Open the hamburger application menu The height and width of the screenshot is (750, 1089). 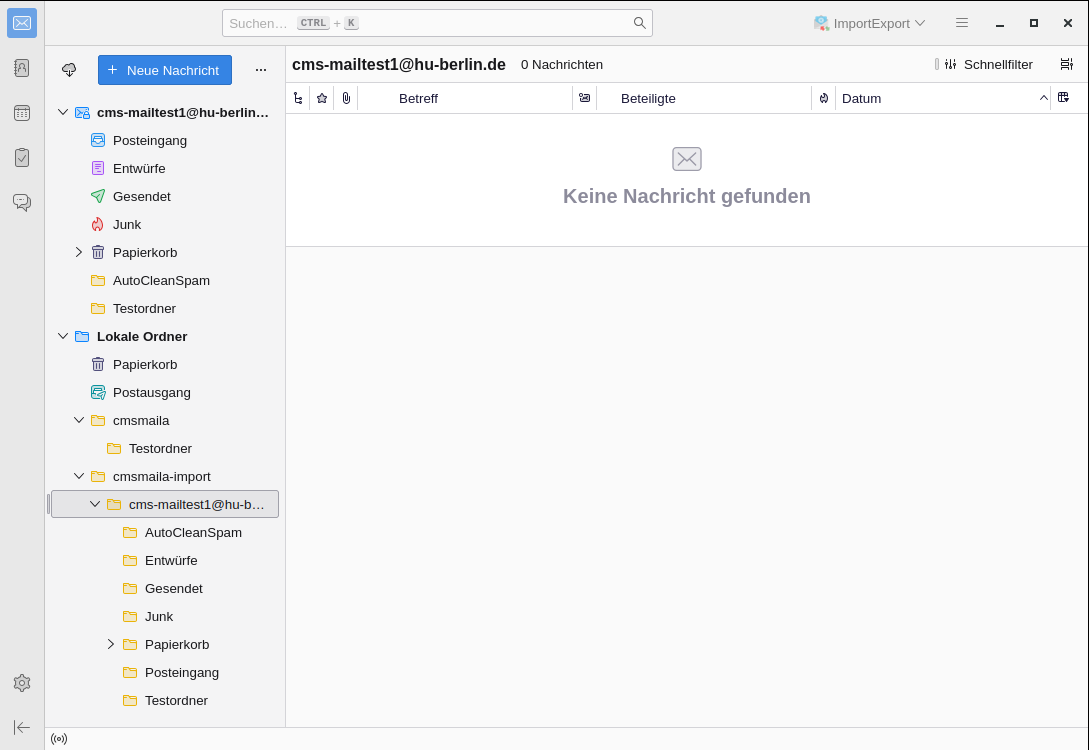pyautogui.click(x=962, y=23)
